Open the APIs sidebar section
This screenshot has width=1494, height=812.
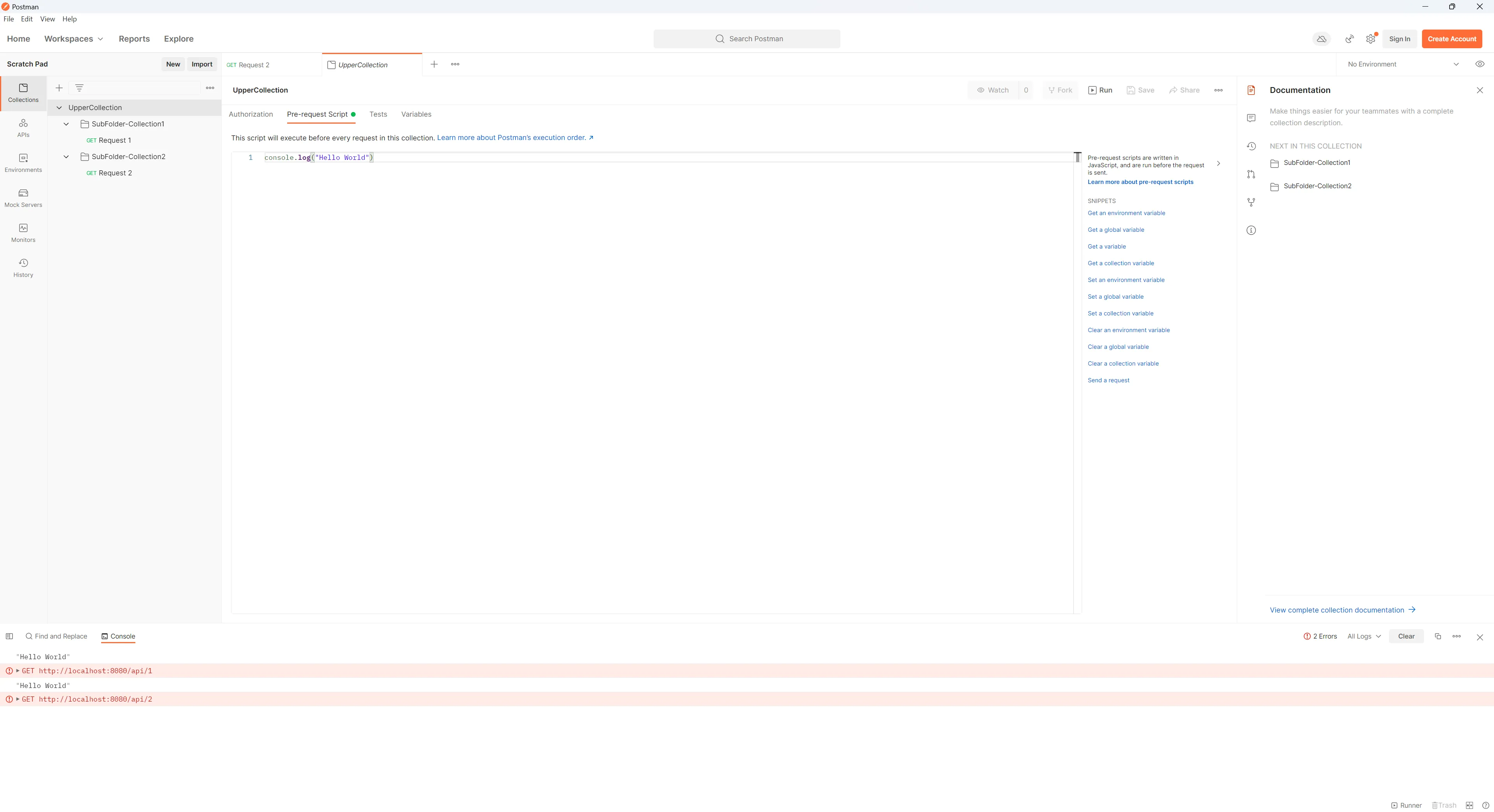click(23, 128)
